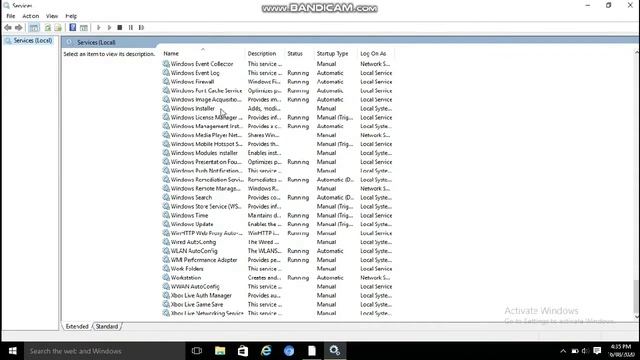Click the Pause Service toolbar icon
This screenshot has height=360, width=640.
point(131,27)
